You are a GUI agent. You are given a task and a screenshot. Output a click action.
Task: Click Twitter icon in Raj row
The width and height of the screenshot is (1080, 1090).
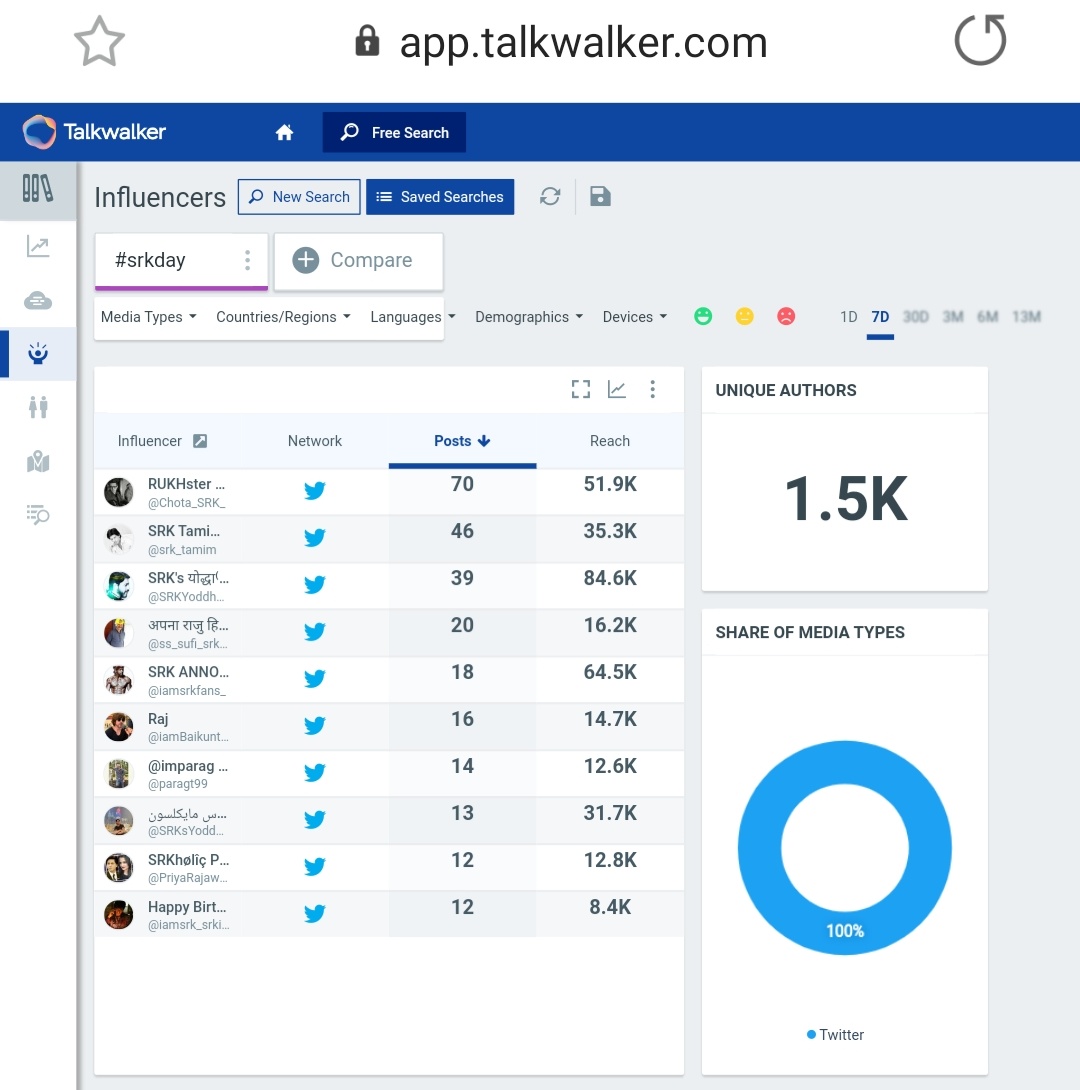coord(315,726)
